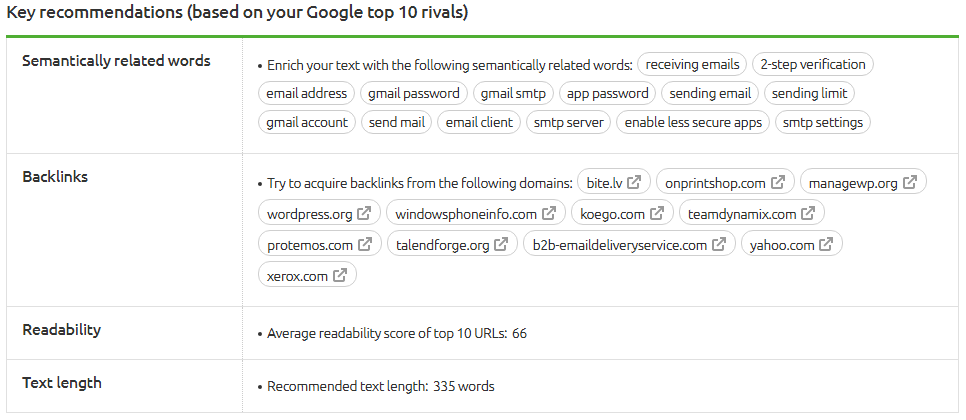The width and height of the screenshot is (966, 420).
Task: Click the 'email client' keyword tag
Action: [479, 122]
